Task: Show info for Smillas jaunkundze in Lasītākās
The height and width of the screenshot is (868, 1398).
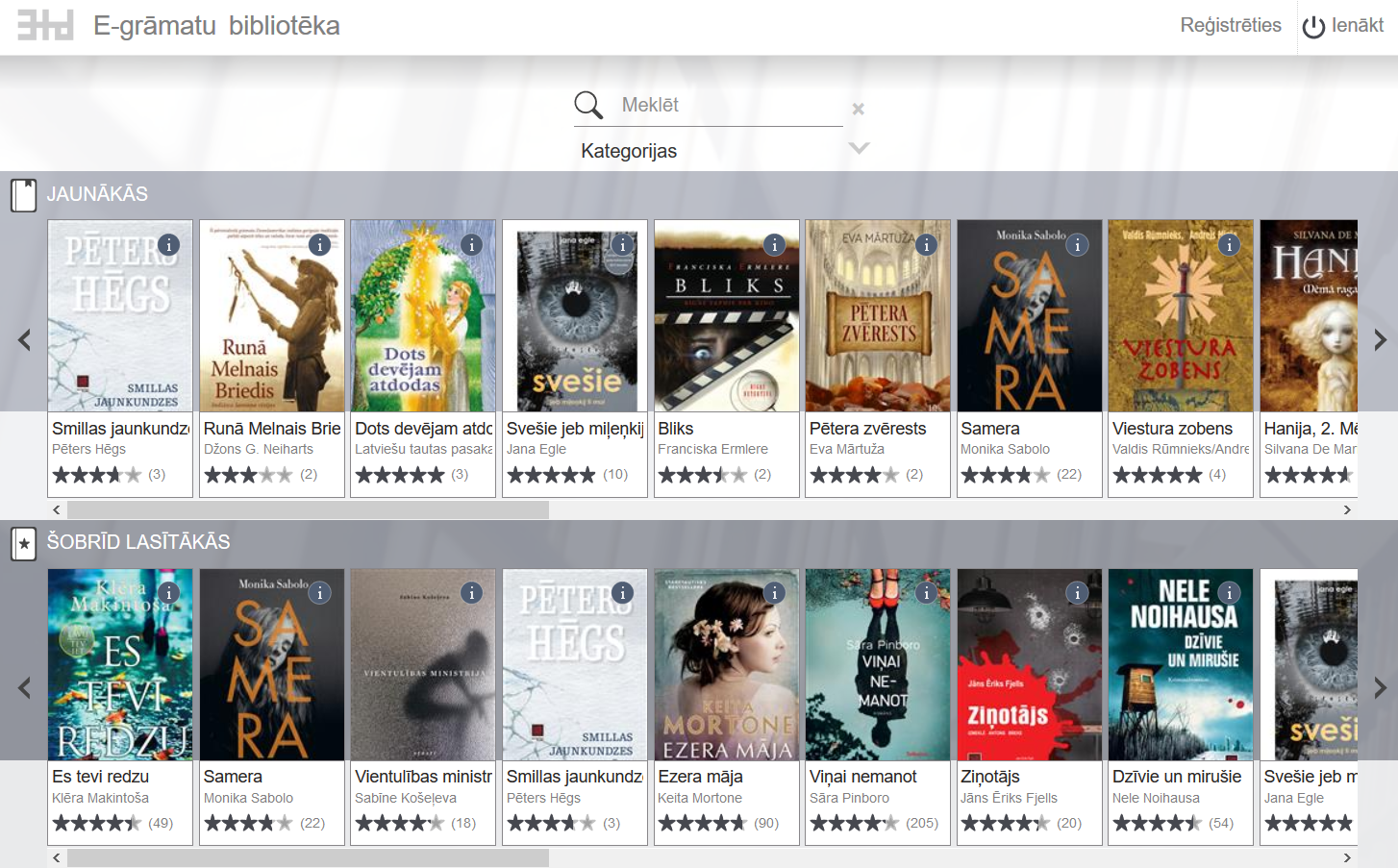Action: [x=623, y=593]
